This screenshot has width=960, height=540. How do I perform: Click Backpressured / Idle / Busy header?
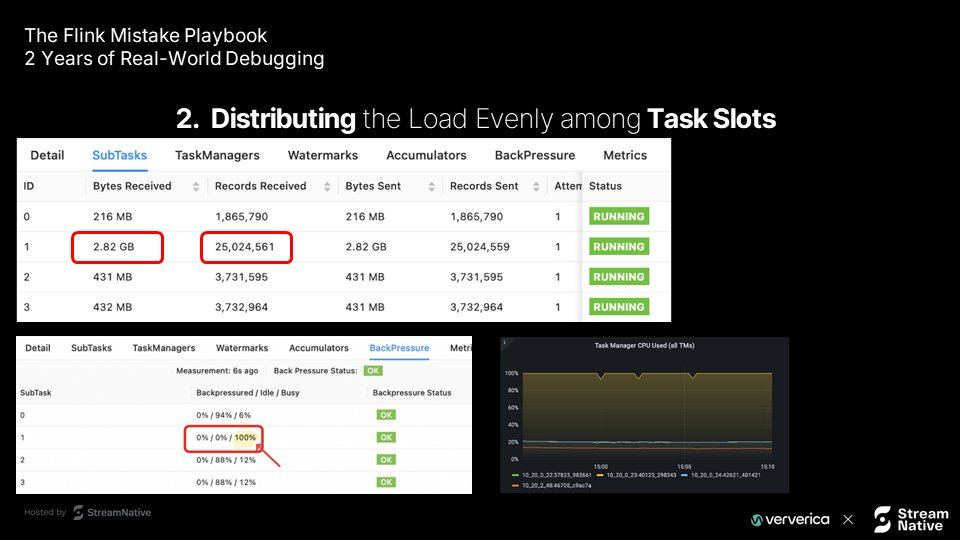(248, 393)
